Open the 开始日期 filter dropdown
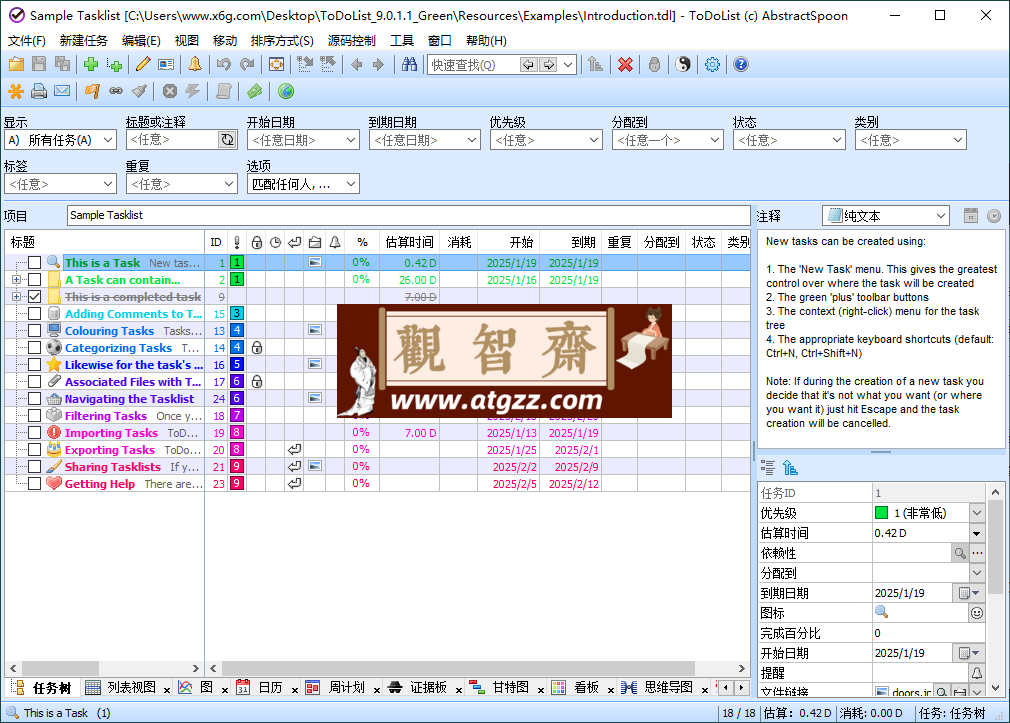1010x723 pixels. [303, 140]
